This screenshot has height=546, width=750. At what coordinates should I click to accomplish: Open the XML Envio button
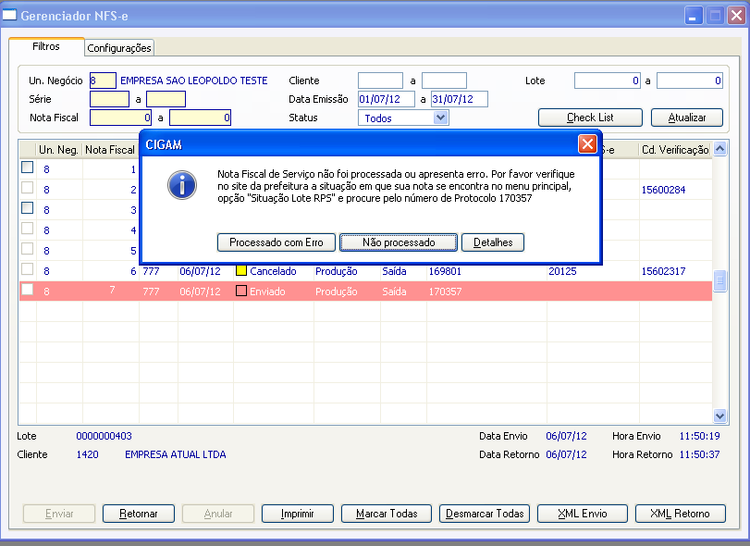click(x=582, y=513)
